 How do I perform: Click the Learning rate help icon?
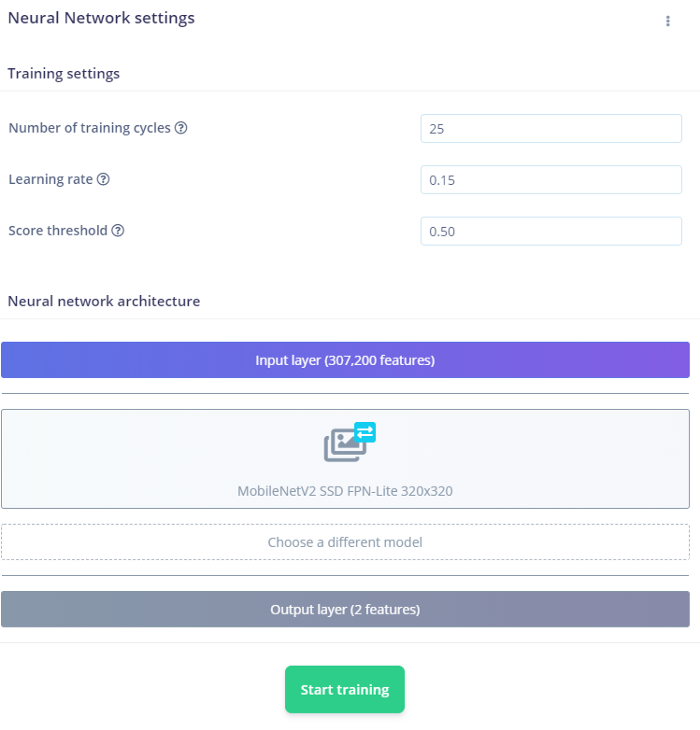point(103,180)
